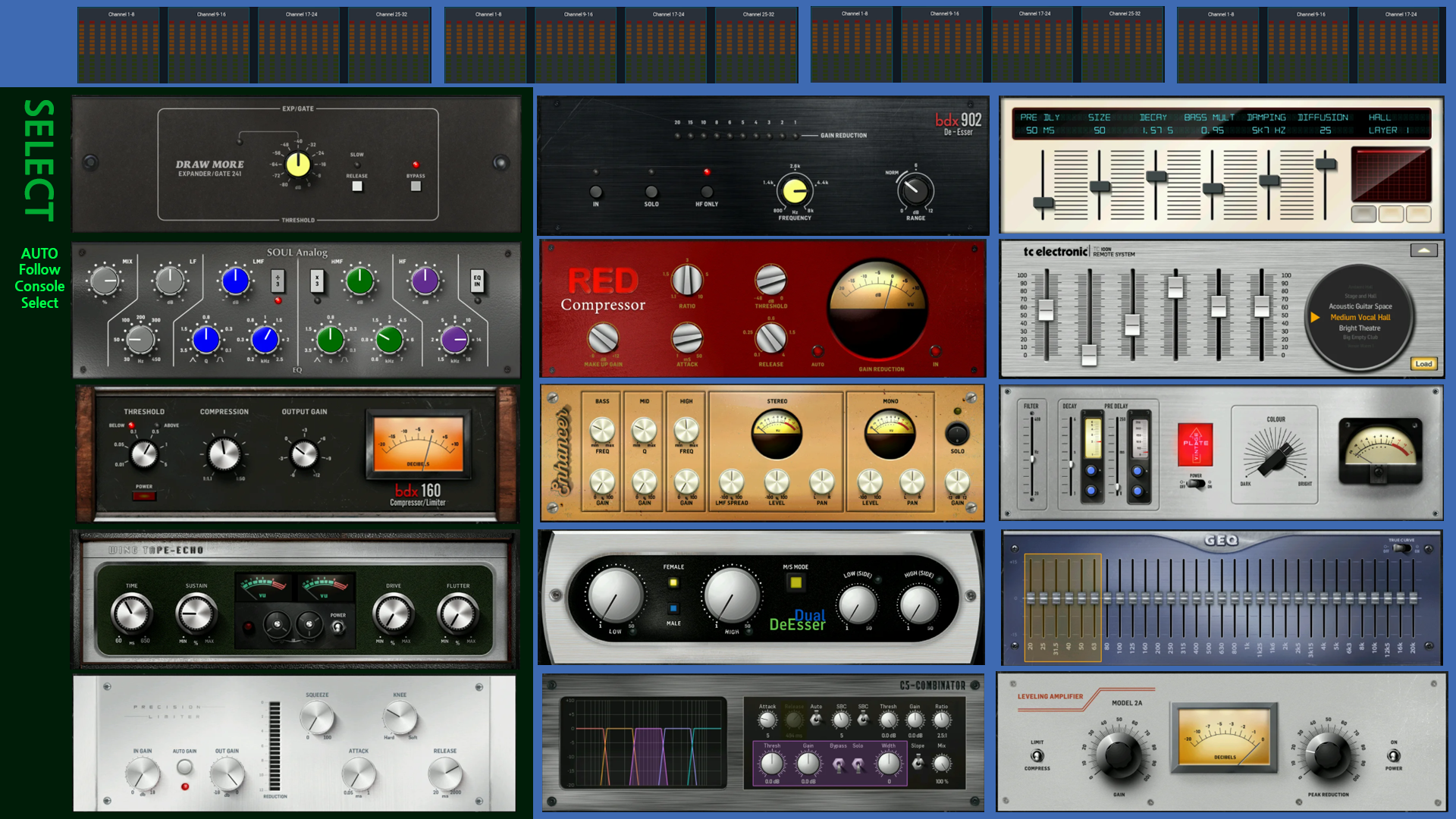
Task: Toggle the SOLO button on bdx 902 De-Esser
Action: coord(651,192)
